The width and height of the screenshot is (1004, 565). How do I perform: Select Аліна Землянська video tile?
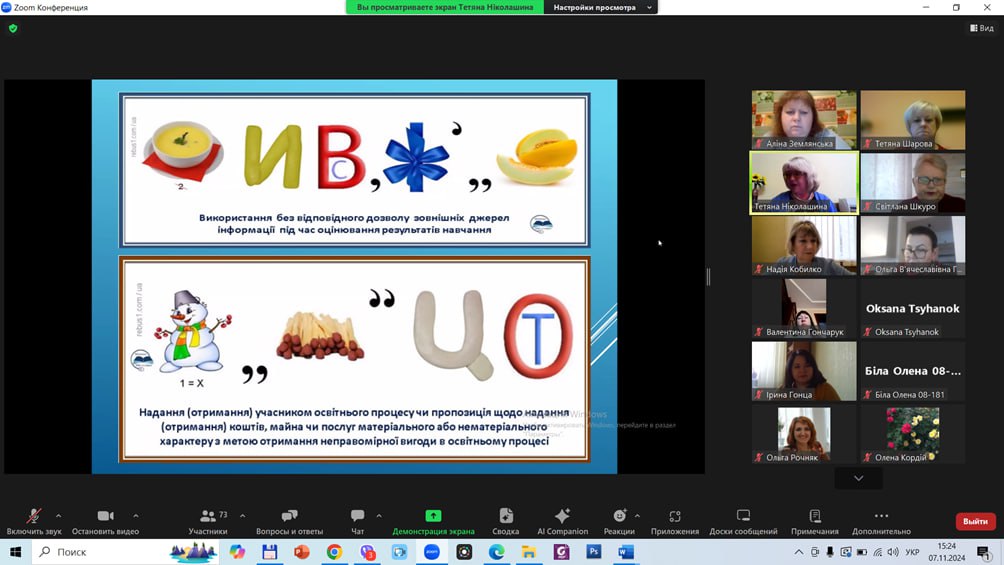tap(804, 120)
